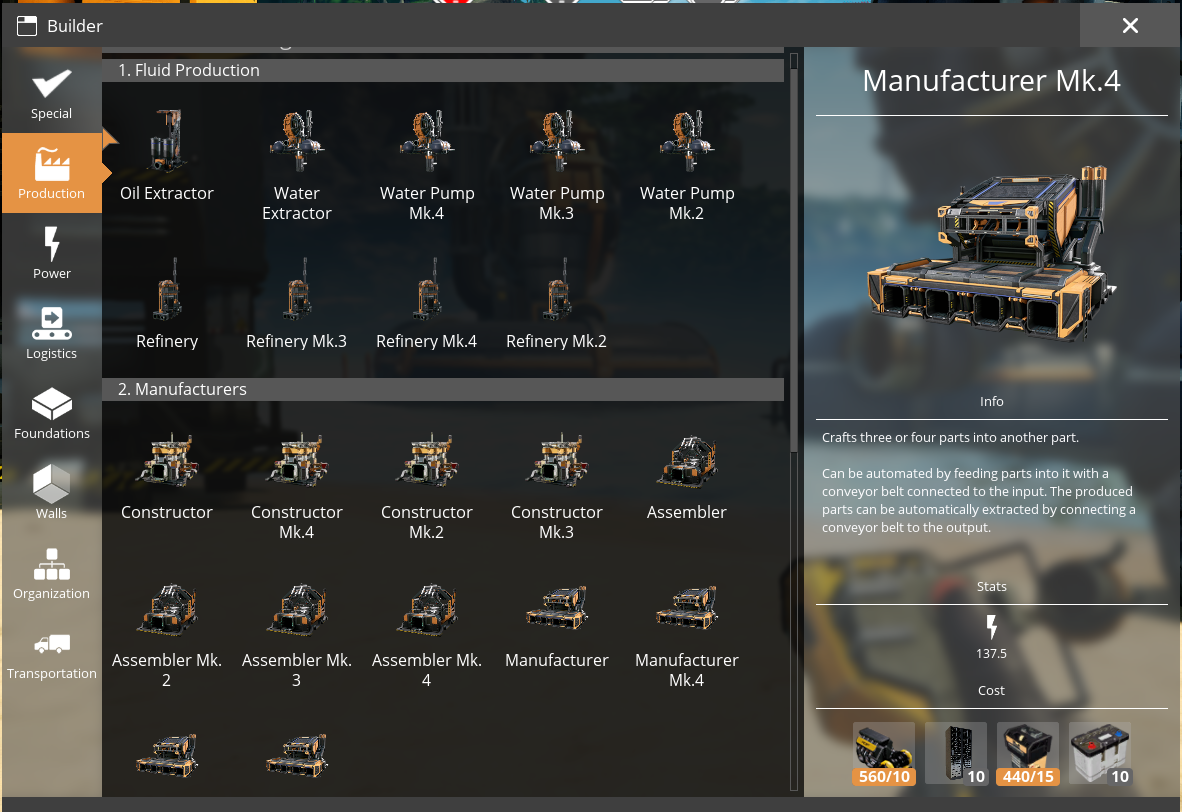Choose the basic Assembler

(x=687, y=476)
